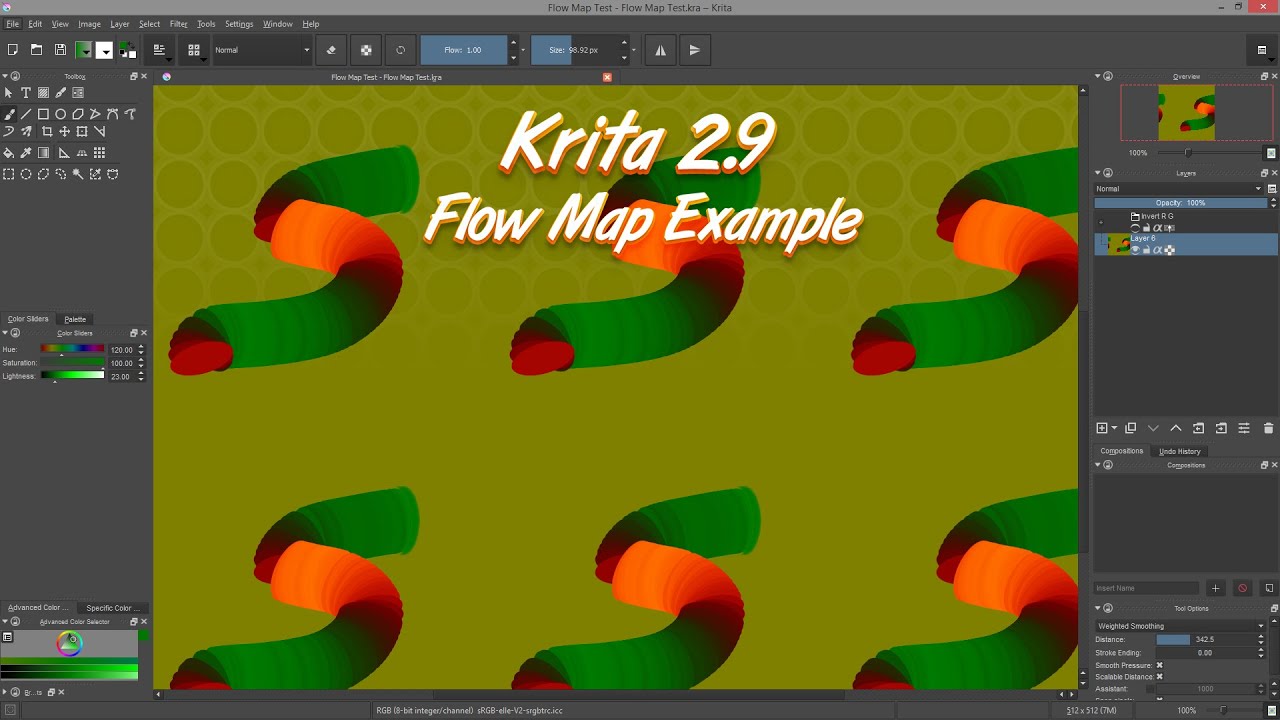
Task: Open the Layer menu
Action: click(119, 24)
